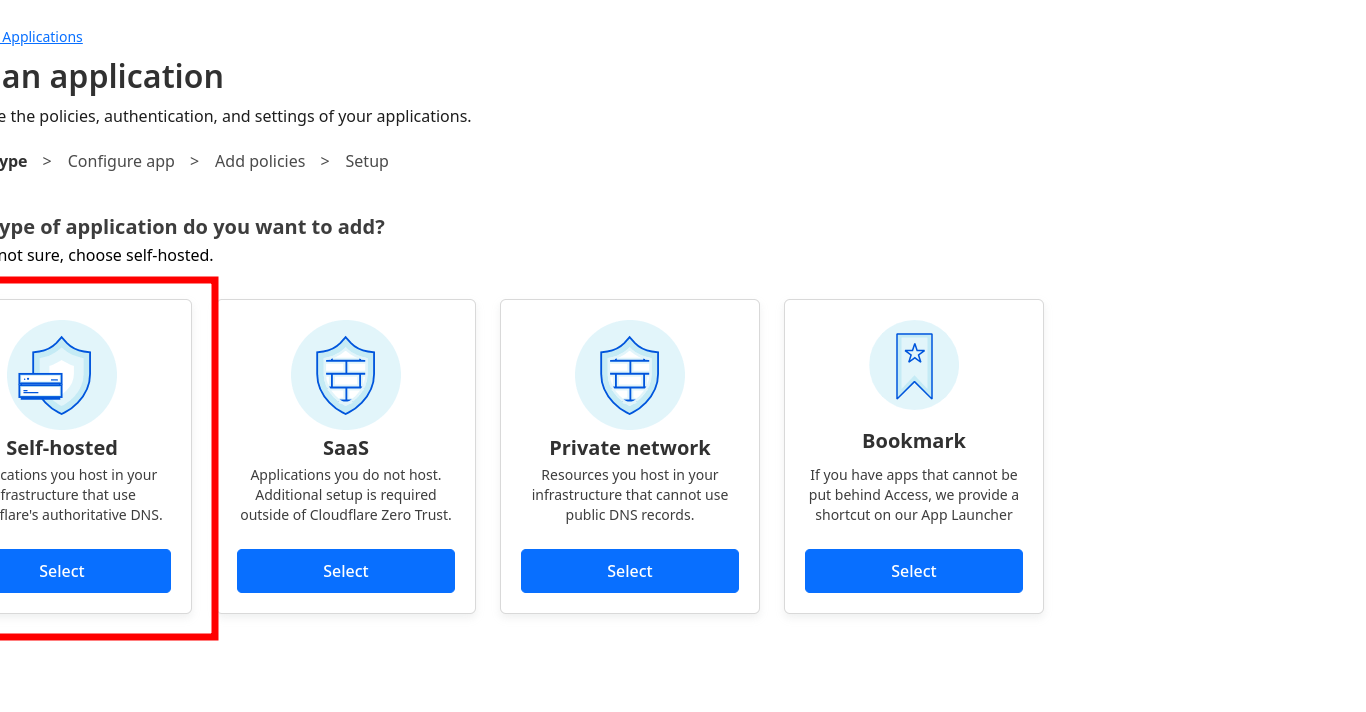Image resolution: width=1366 pixels, height=712 pixels.
Task: Click the server icon inside the SaaS shield
Action: click(x=346, y=375)
